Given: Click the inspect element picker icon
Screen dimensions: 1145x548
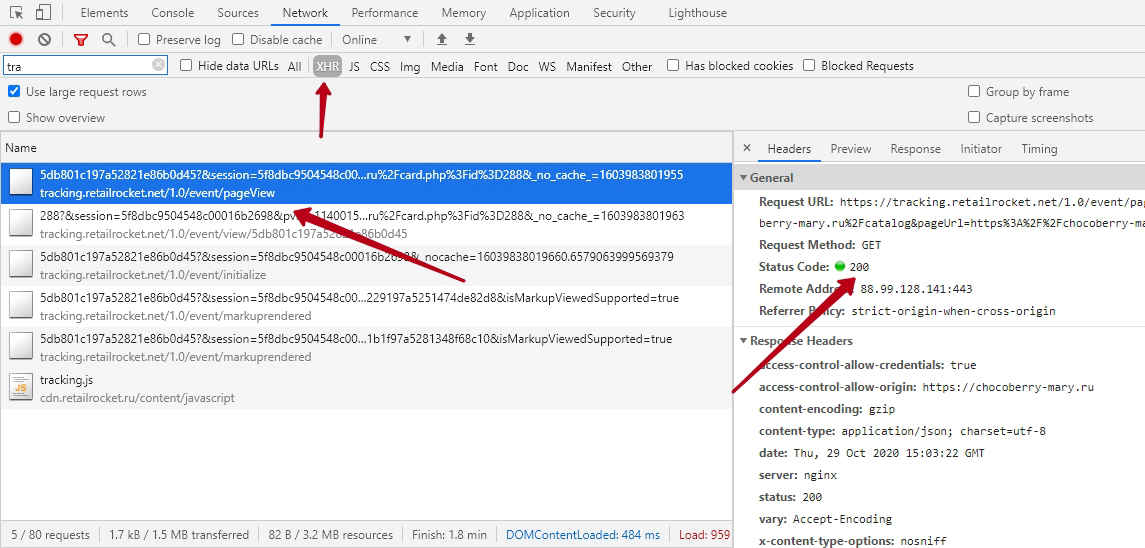Looking at the screenshot, I should pyautogui.click(x=15, y=13).
